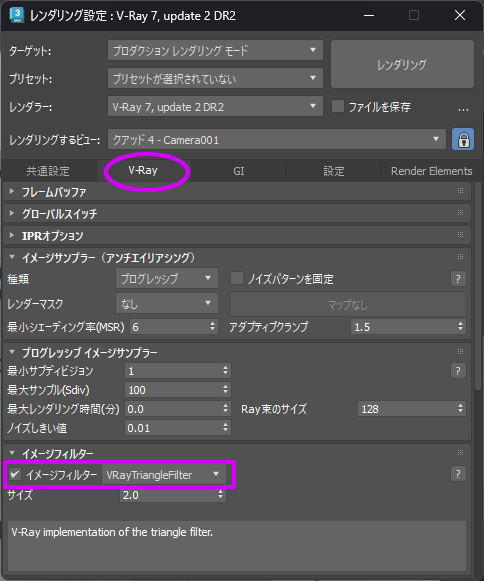The height and width of the screenshot is (581, 484).
Task: Switch to the V-Ray tab
Action: (143, 170)
